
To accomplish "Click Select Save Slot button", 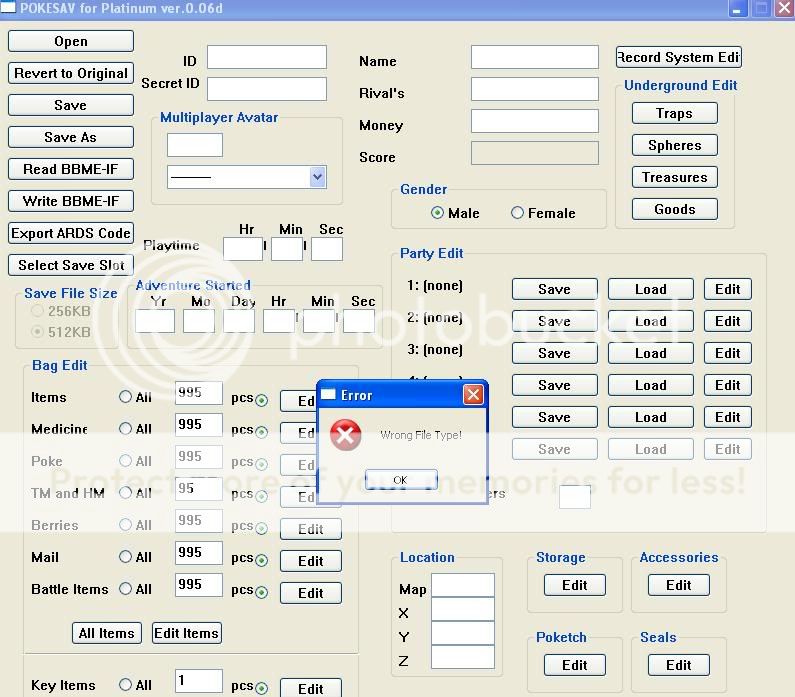I will [71, 265].
